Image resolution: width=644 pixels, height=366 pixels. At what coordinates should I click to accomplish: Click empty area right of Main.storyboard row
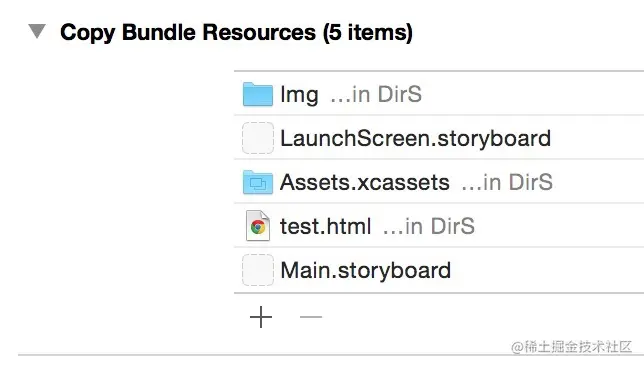point(546,270)
